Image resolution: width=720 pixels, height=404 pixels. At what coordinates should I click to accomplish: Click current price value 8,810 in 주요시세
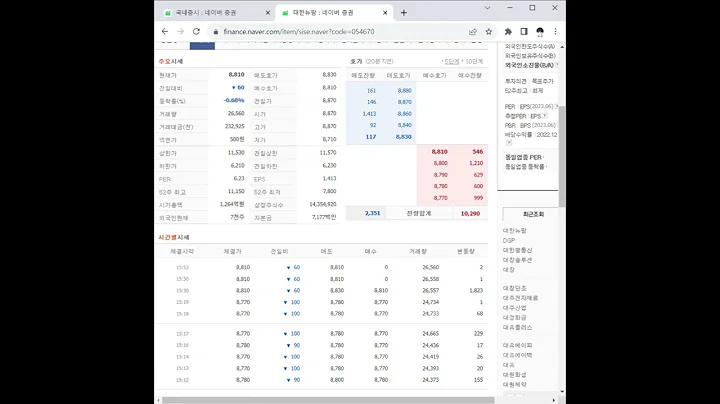click(236, 74)
